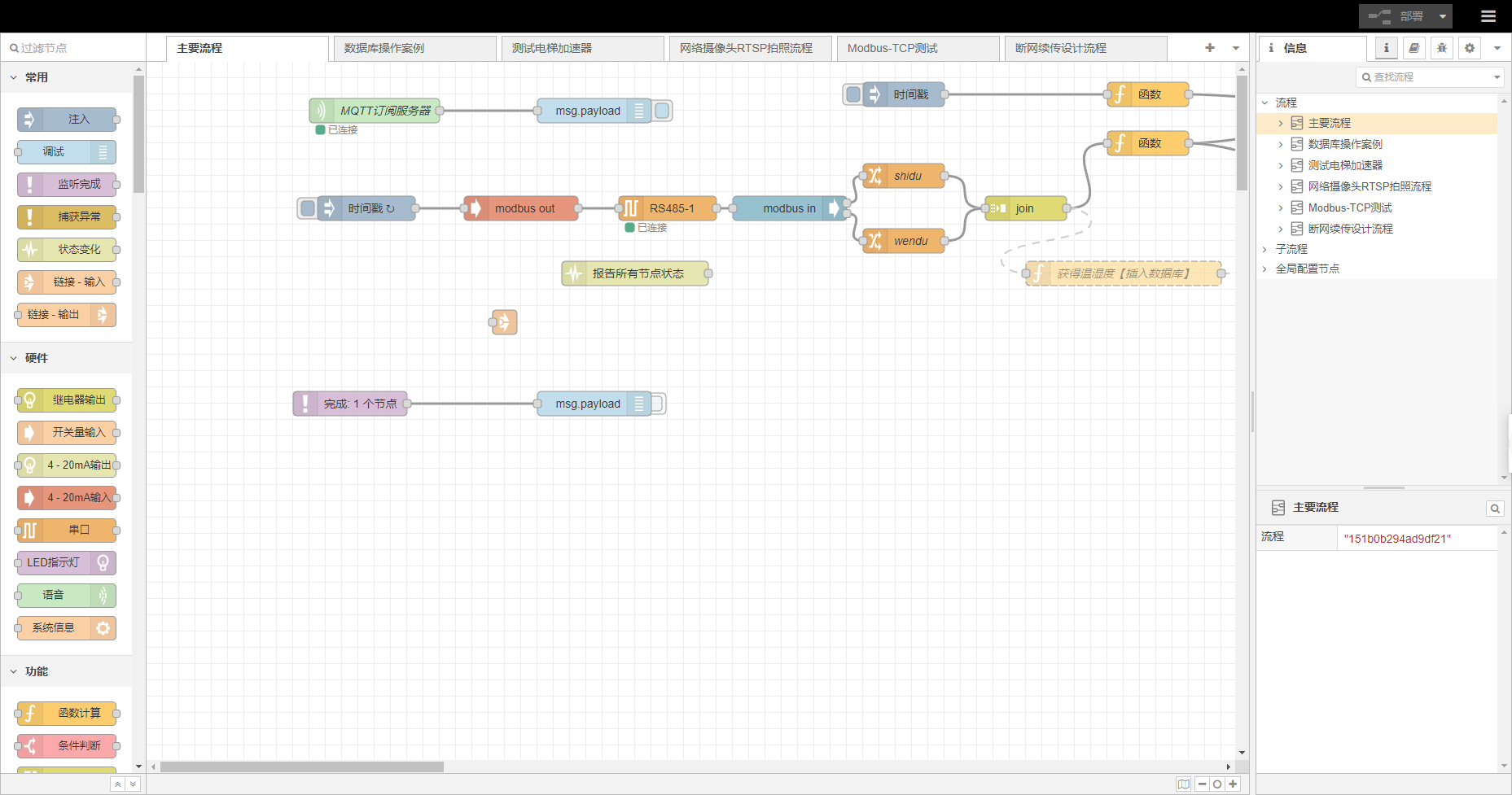Open the deploy options dropdown arrow
This screenshot has width=1512, height=795.
[x=1443, y=16]
